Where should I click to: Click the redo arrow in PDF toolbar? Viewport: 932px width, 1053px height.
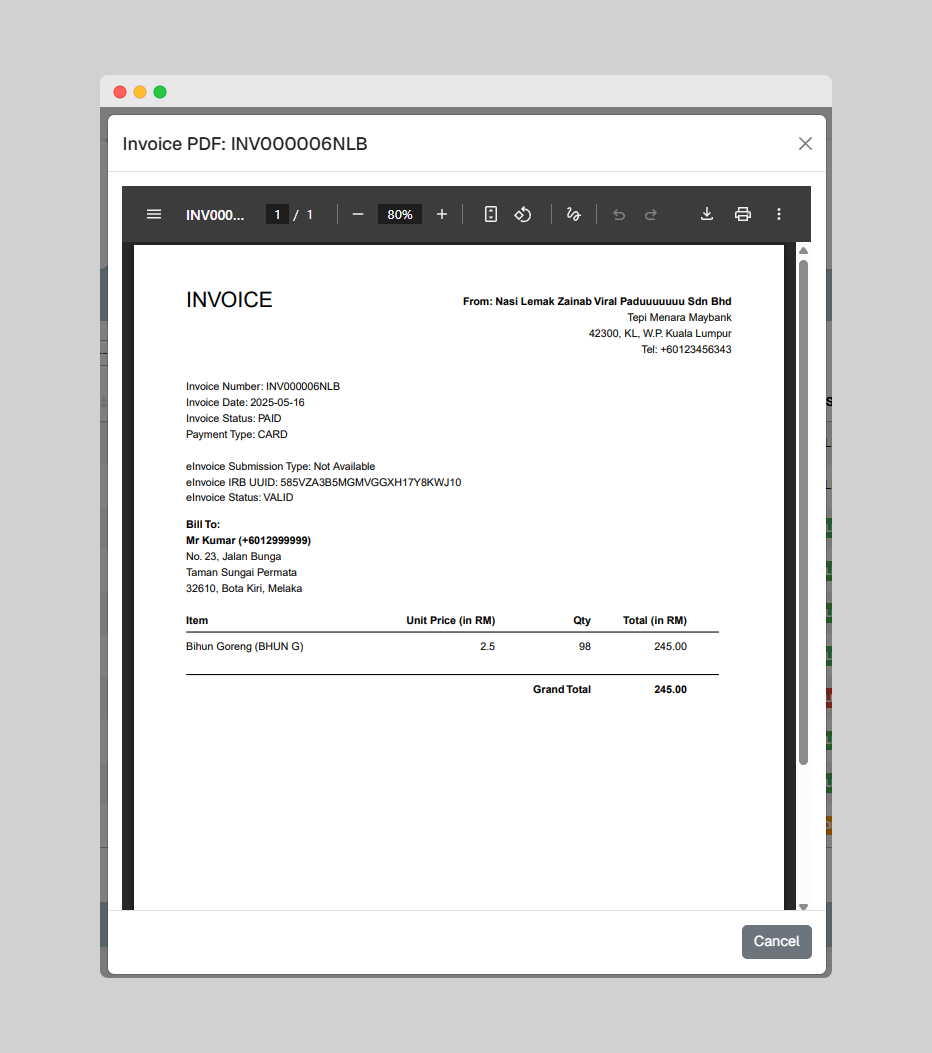651,214
